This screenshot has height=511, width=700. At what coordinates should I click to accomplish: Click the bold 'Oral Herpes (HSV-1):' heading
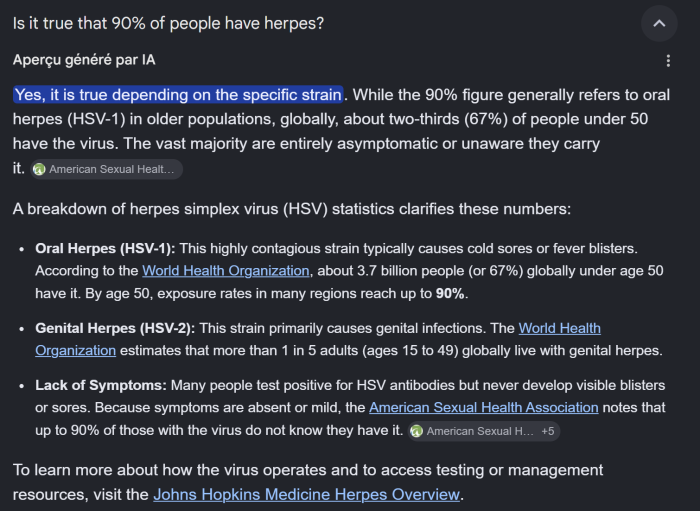[105, 249]
